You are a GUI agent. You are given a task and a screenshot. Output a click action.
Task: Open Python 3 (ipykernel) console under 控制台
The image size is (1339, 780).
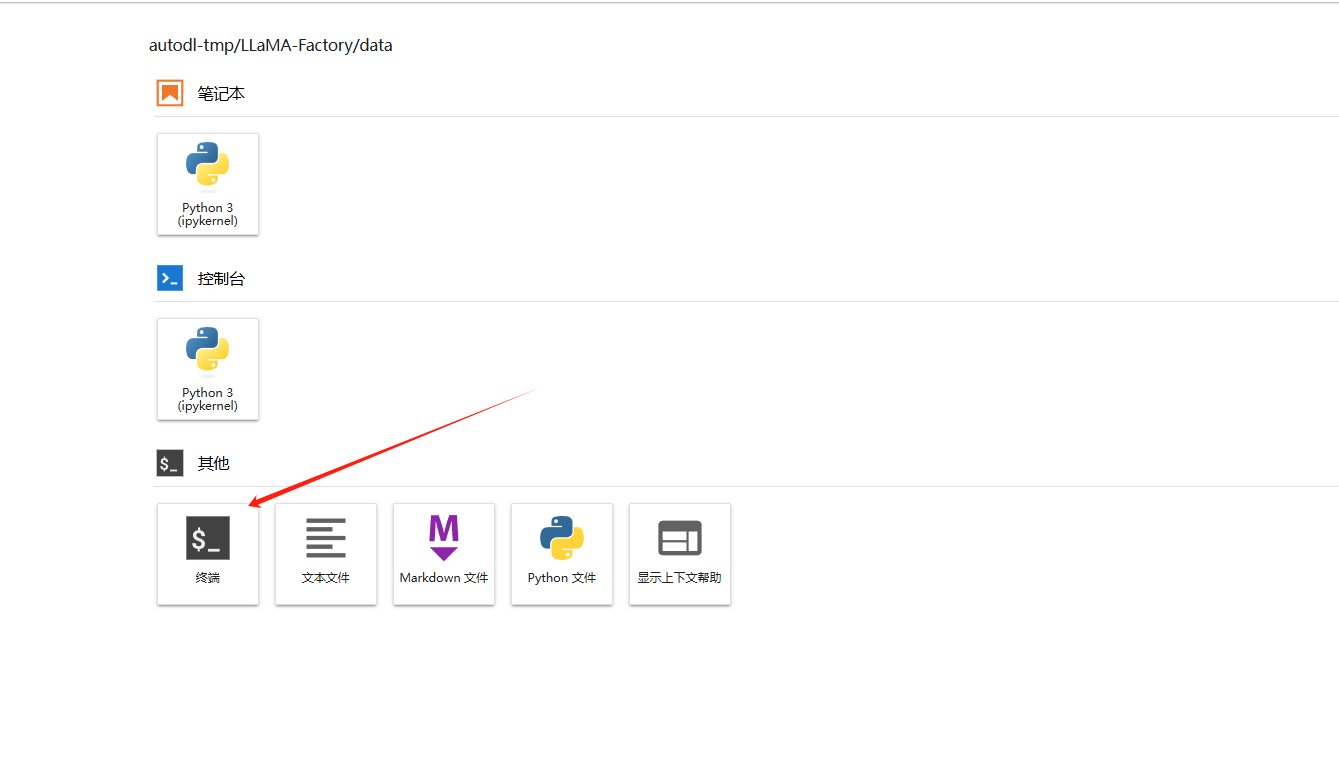(x=208, y=369)
